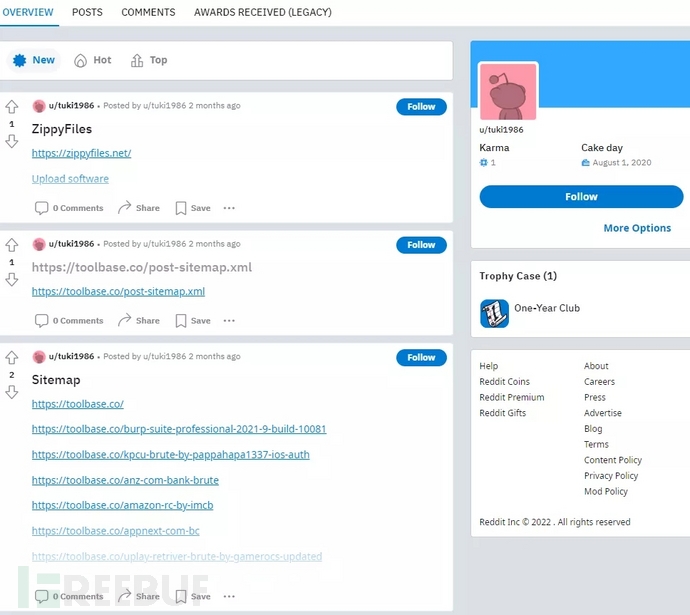Click the ZippyFiles post title

pos(62,129)
